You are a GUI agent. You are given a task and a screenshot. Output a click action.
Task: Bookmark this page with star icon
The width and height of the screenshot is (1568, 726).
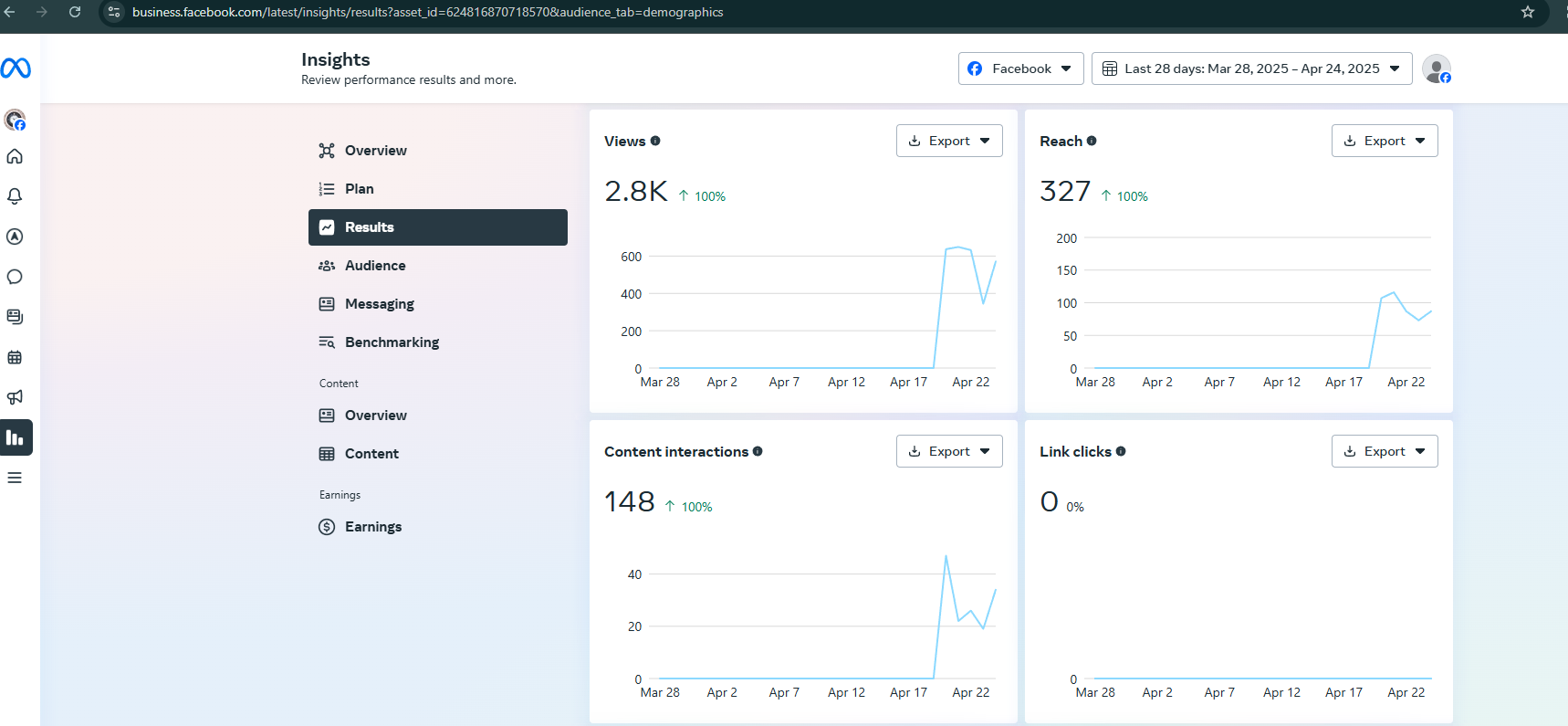coord(1528,12)
